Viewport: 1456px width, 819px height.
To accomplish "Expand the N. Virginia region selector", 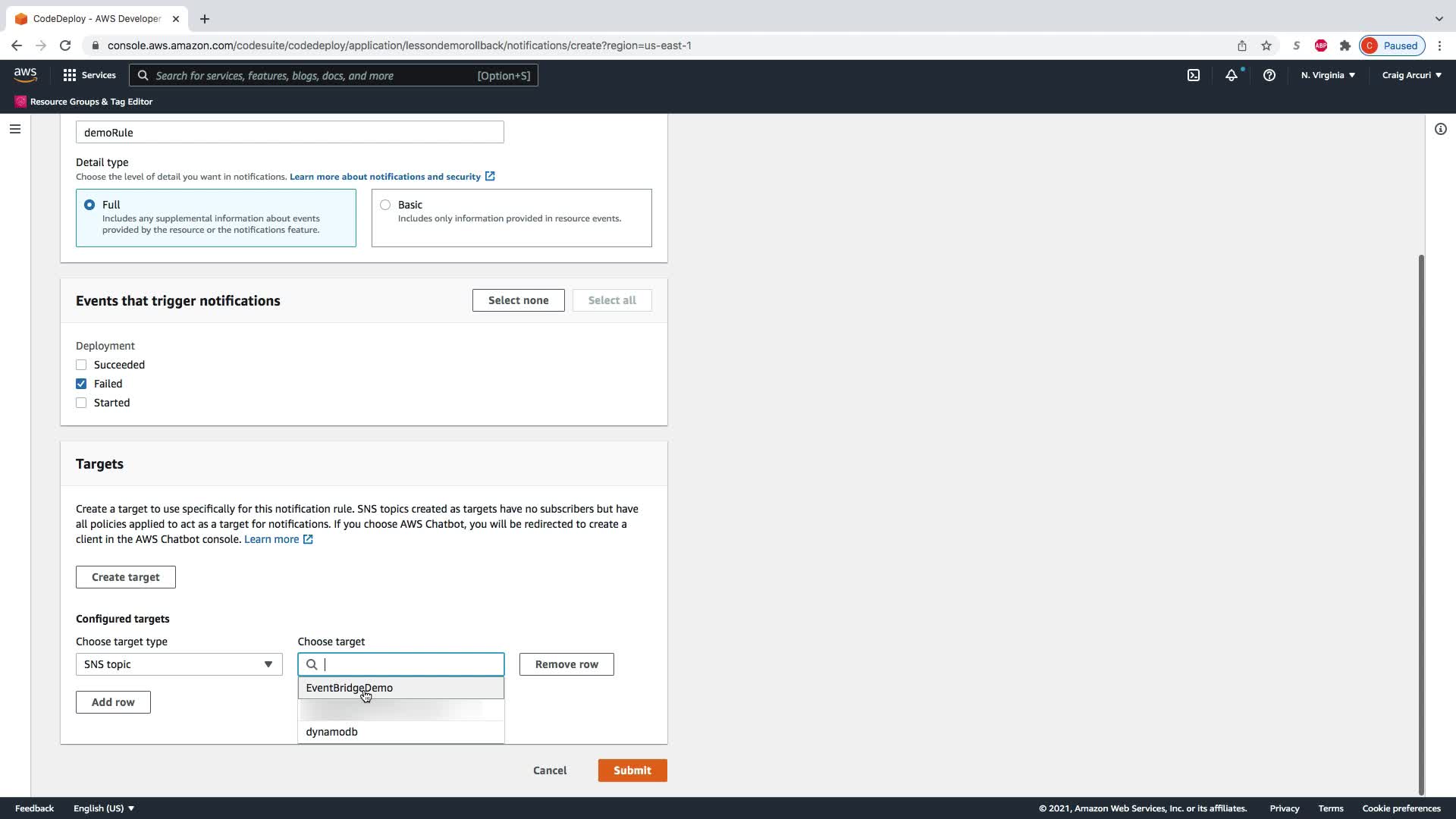I will 1328,75.
